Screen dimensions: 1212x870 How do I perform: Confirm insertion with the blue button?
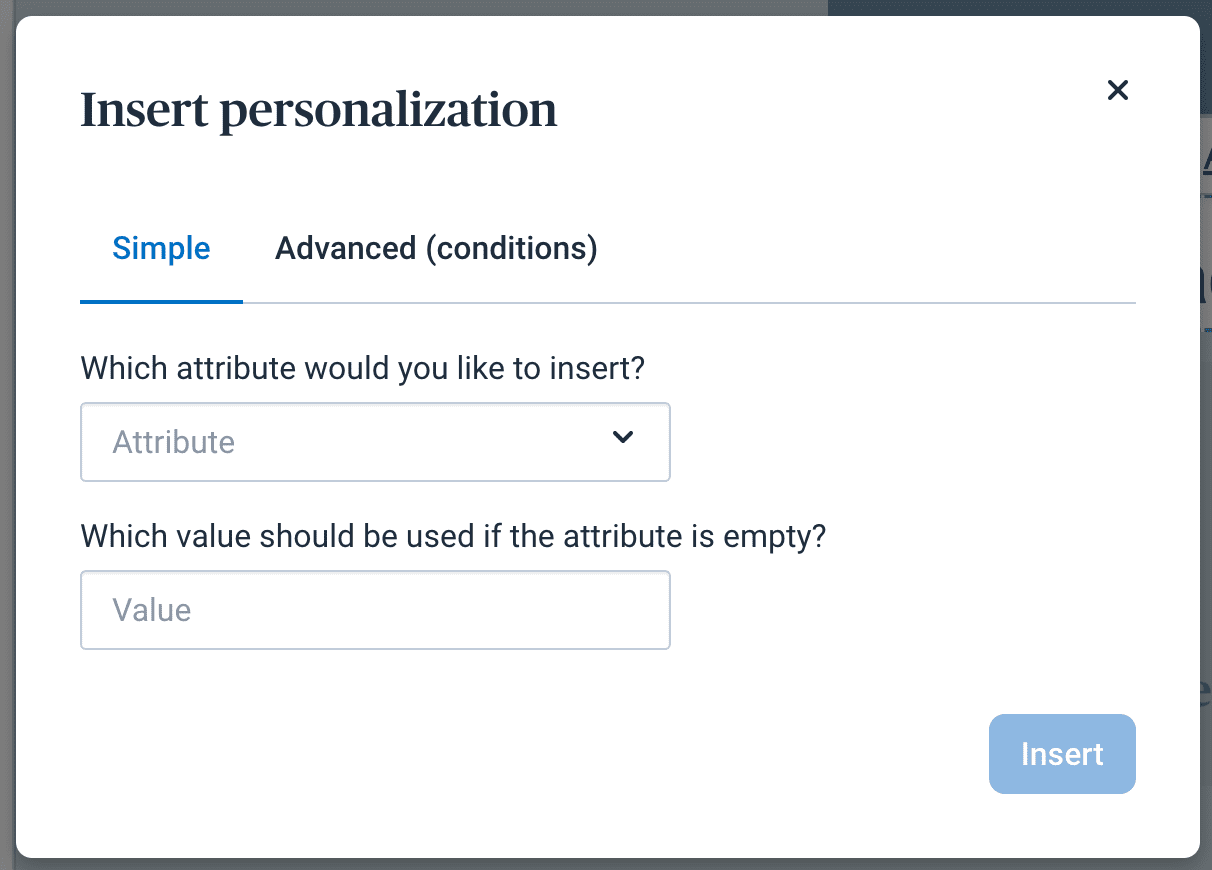[x=1062, y=754]
